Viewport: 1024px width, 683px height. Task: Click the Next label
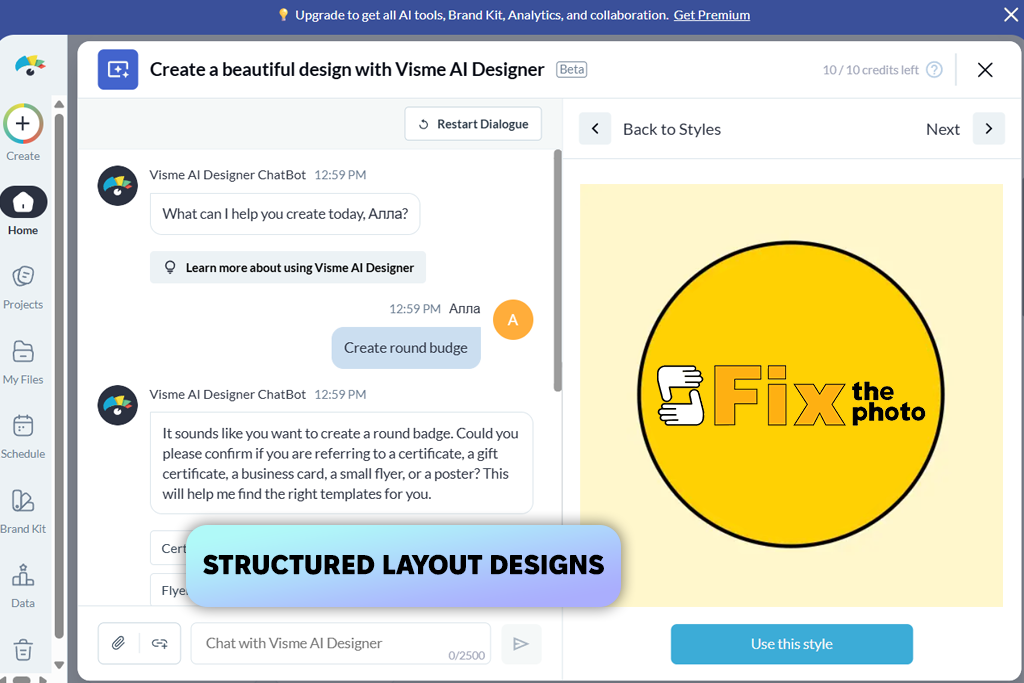[x=942, y=129]
